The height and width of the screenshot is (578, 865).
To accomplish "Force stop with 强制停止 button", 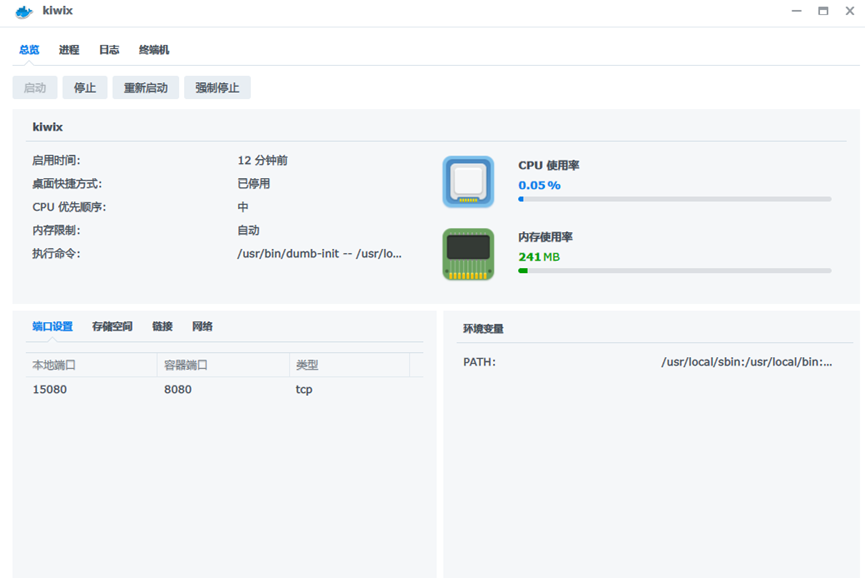I will coord(217,88).
